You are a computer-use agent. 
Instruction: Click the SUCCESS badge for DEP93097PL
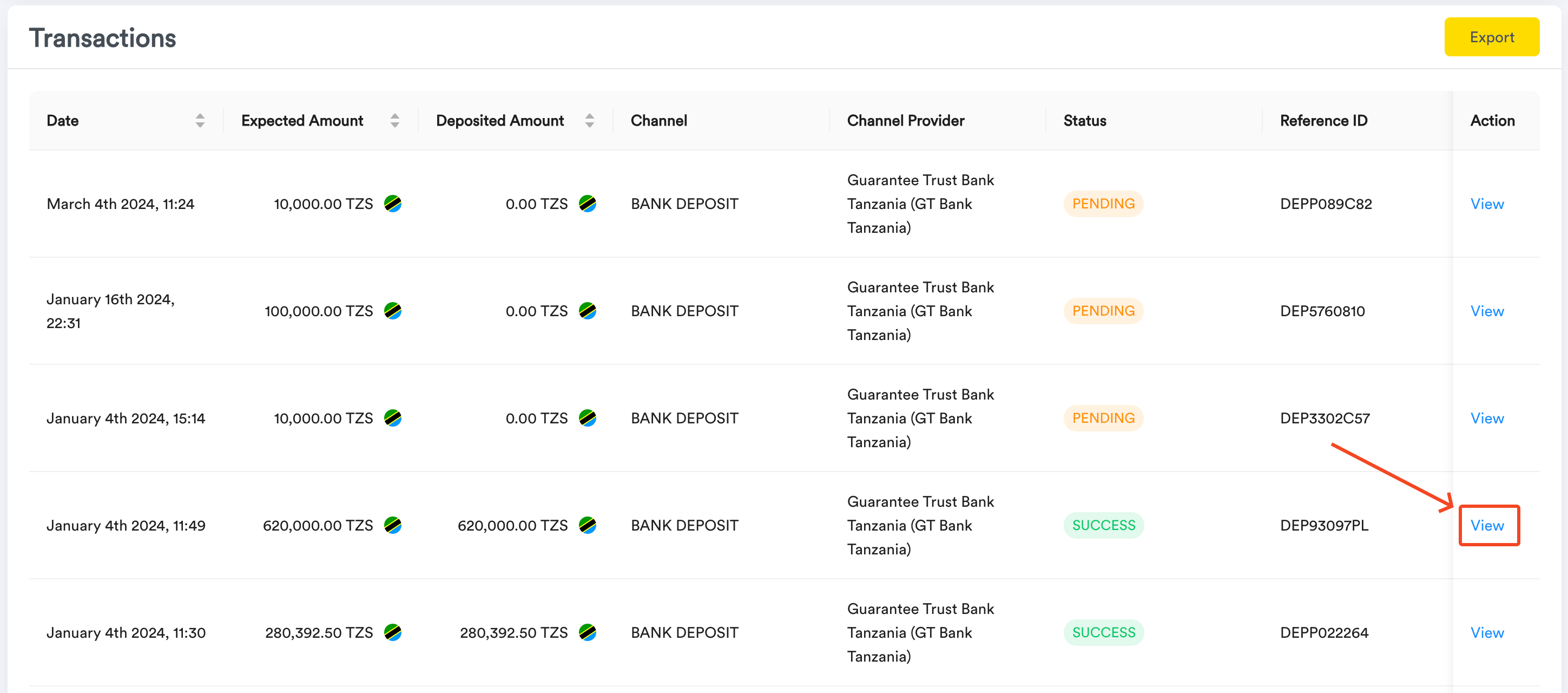[1104, 525]
